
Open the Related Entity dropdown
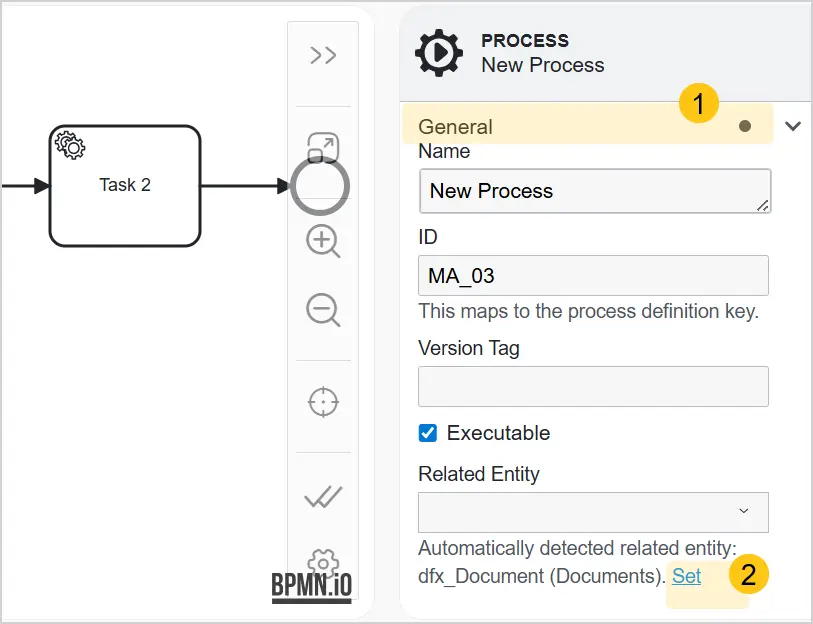click(x=593, y=512)
